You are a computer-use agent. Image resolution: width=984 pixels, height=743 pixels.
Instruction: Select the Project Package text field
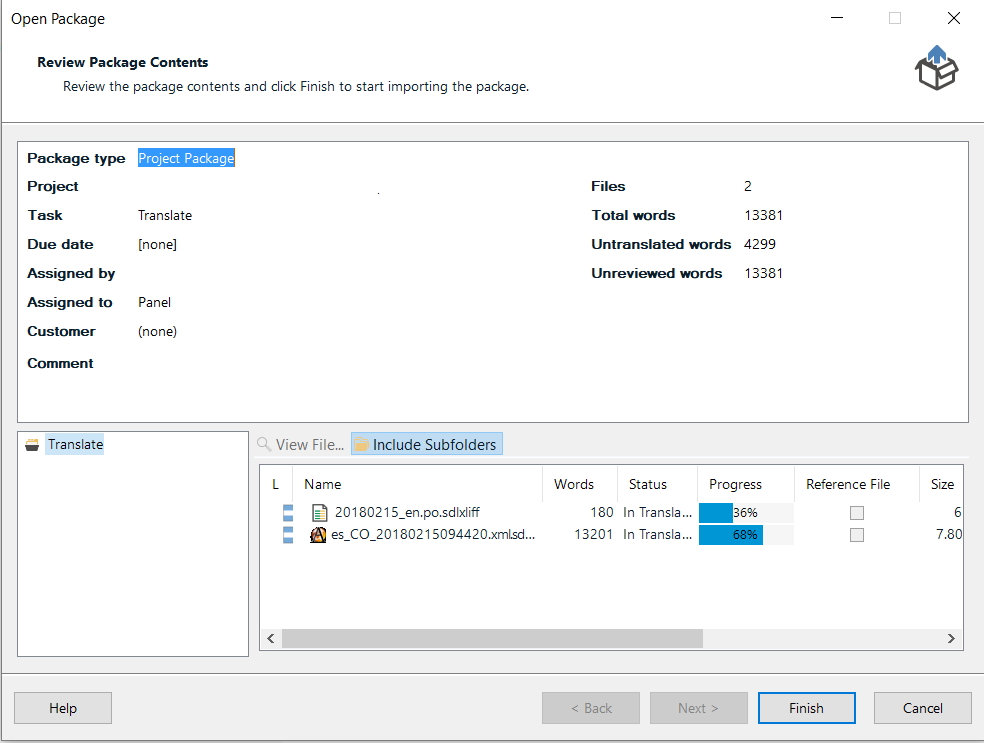[186, 158]
